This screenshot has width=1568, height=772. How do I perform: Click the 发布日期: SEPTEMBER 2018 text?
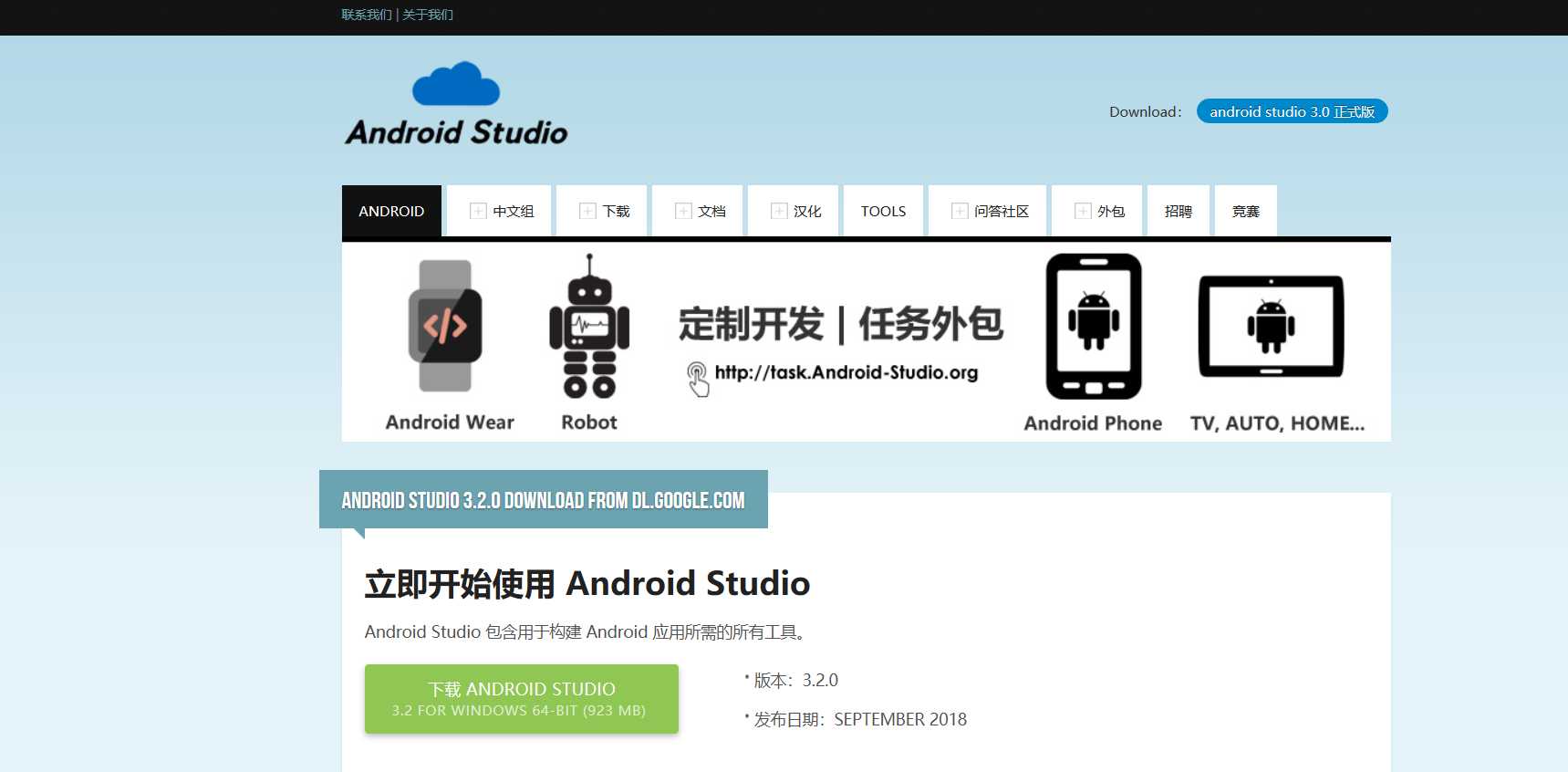pyautogui.click(x=860, y=719)
